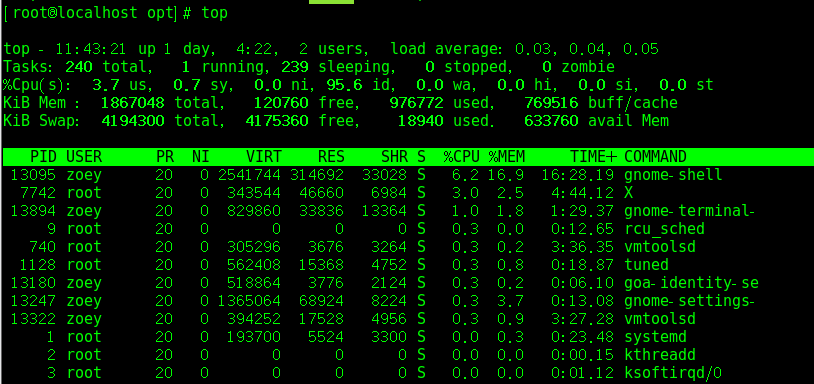814x384 pixels.
Task: Click KiB Swap total value 4194300
Action: pyautogui.click(x=133, y=121)
